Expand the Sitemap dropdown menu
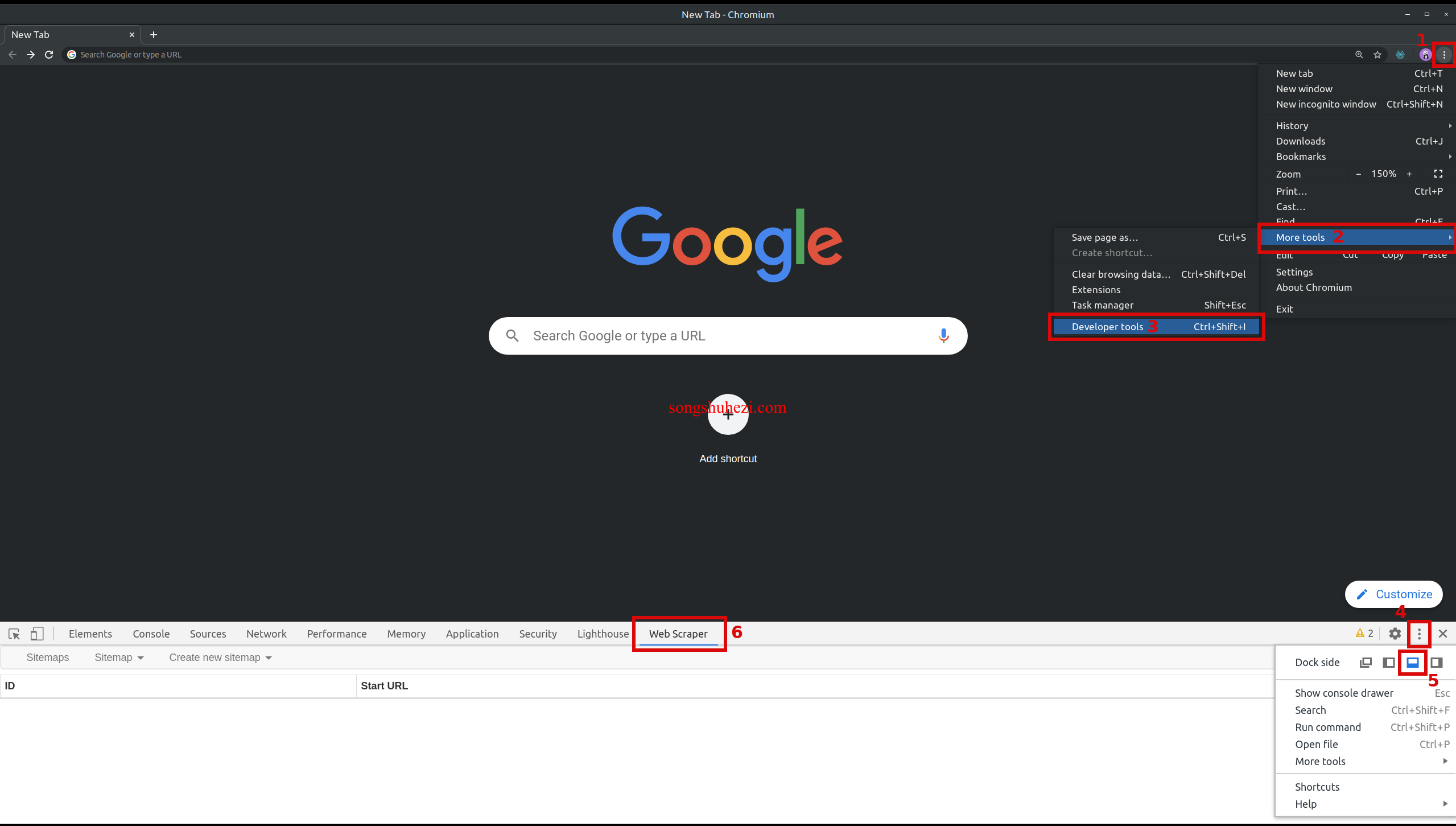Screen dimensions: 1456x826 point(119,657)
